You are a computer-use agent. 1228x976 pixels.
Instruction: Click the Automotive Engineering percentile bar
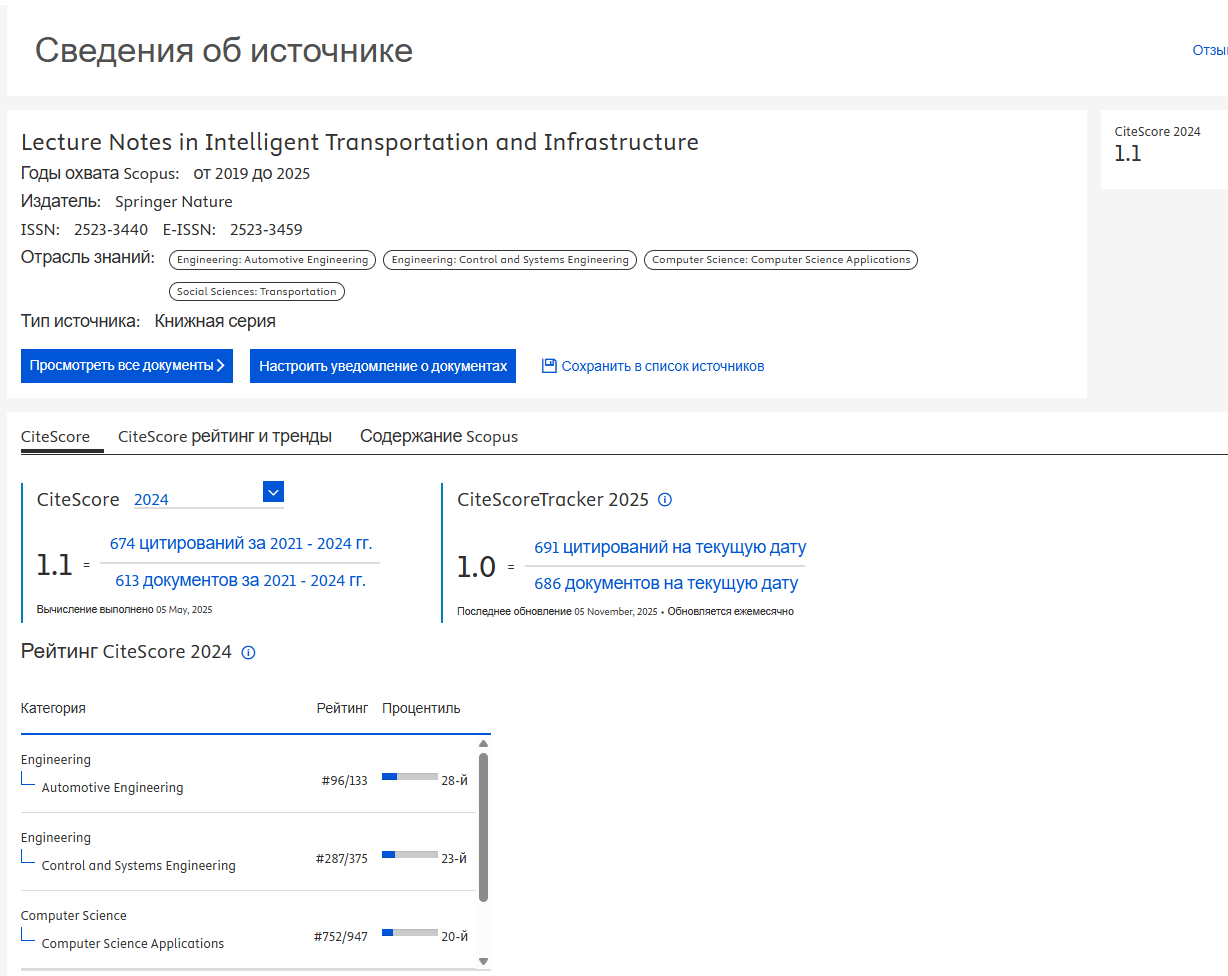[x=410, y=776]
